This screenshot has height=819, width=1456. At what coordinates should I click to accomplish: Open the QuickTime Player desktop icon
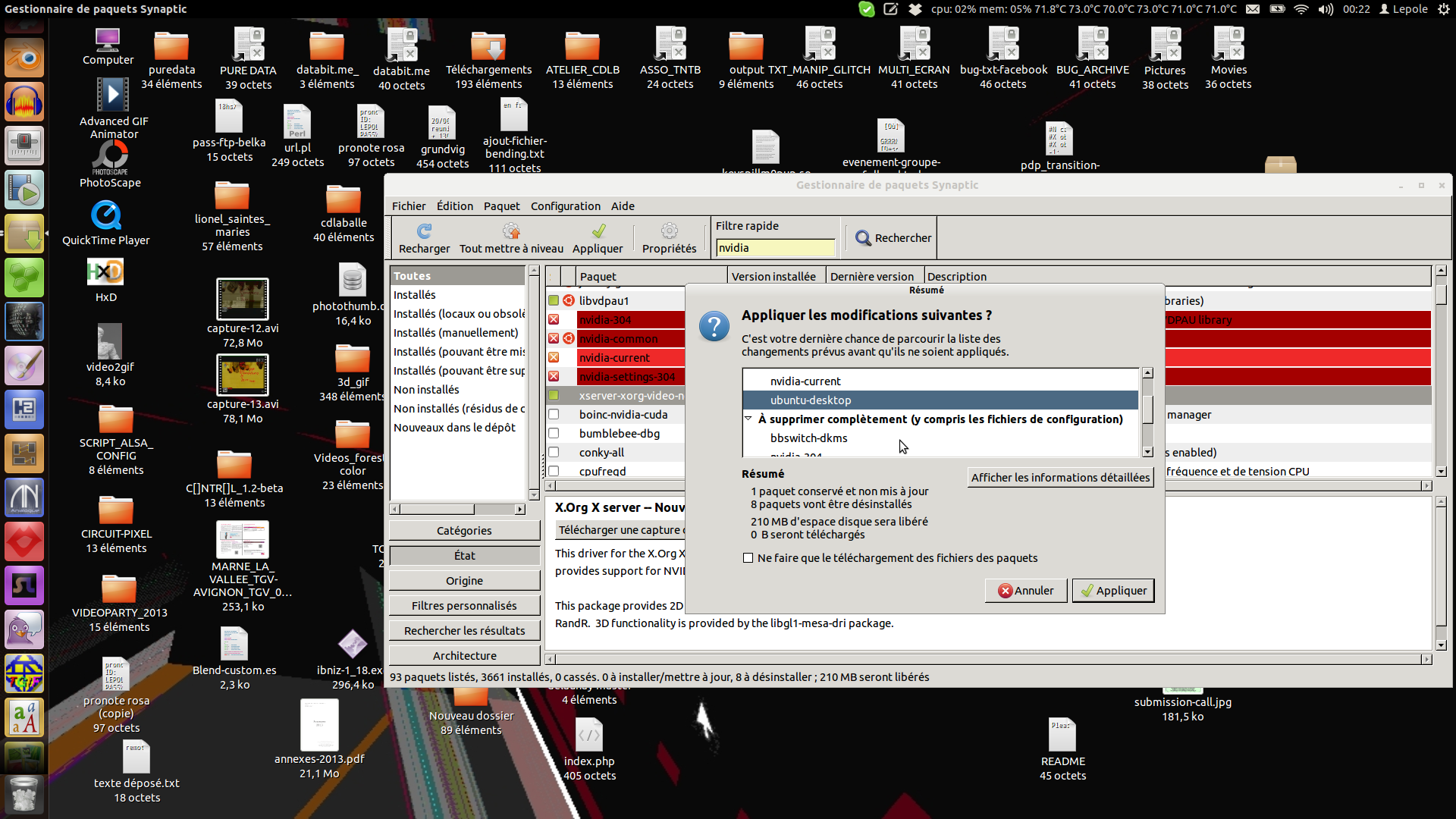(106, 216)
